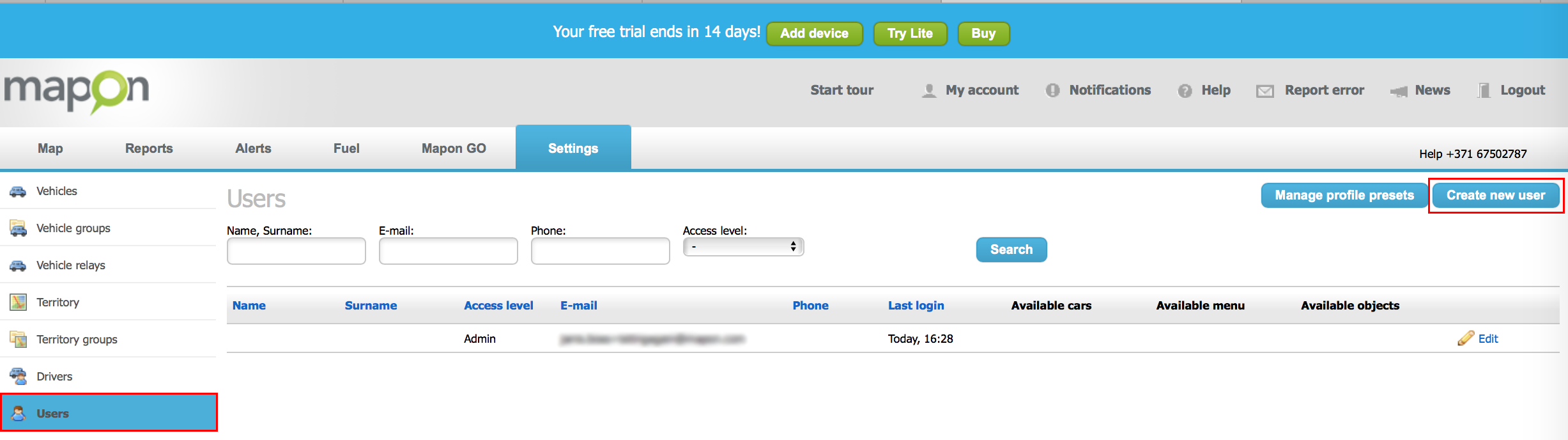This screenshot has width=1568, height=440.
Task: Open the Mapon GO tab
Action: point(454,148)
